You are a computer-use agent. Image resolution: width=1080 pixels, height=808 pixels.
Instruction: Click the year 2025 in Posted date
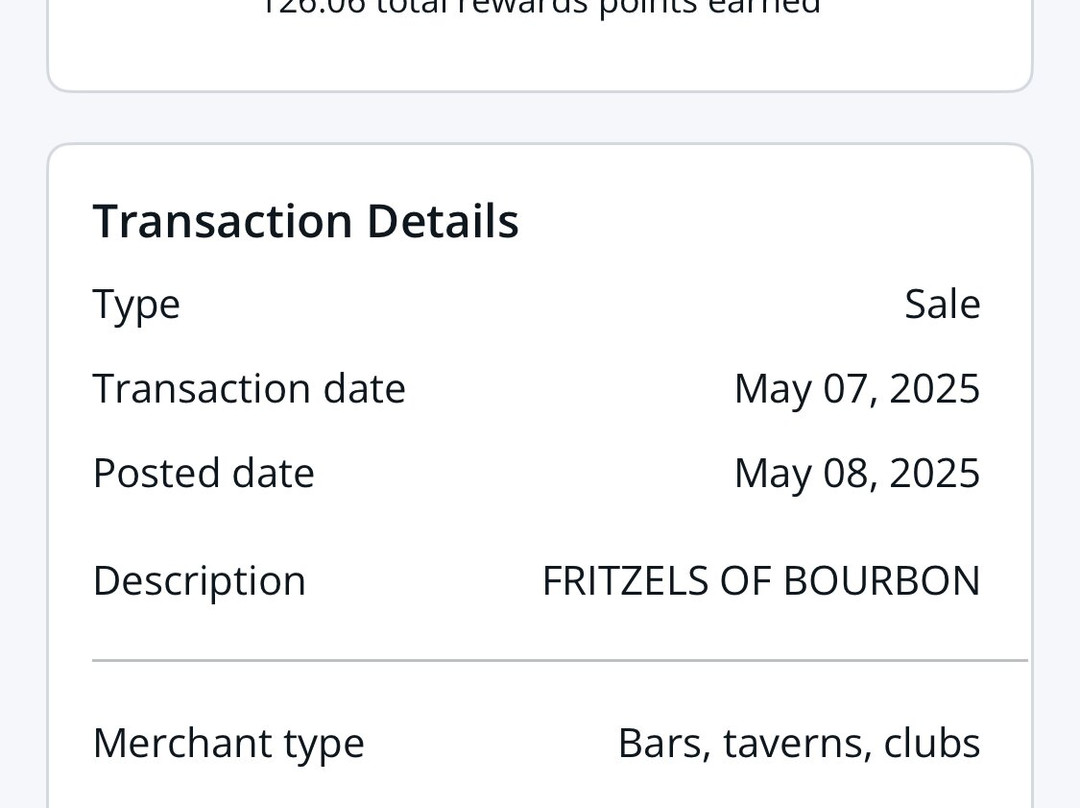pos(934,473)
